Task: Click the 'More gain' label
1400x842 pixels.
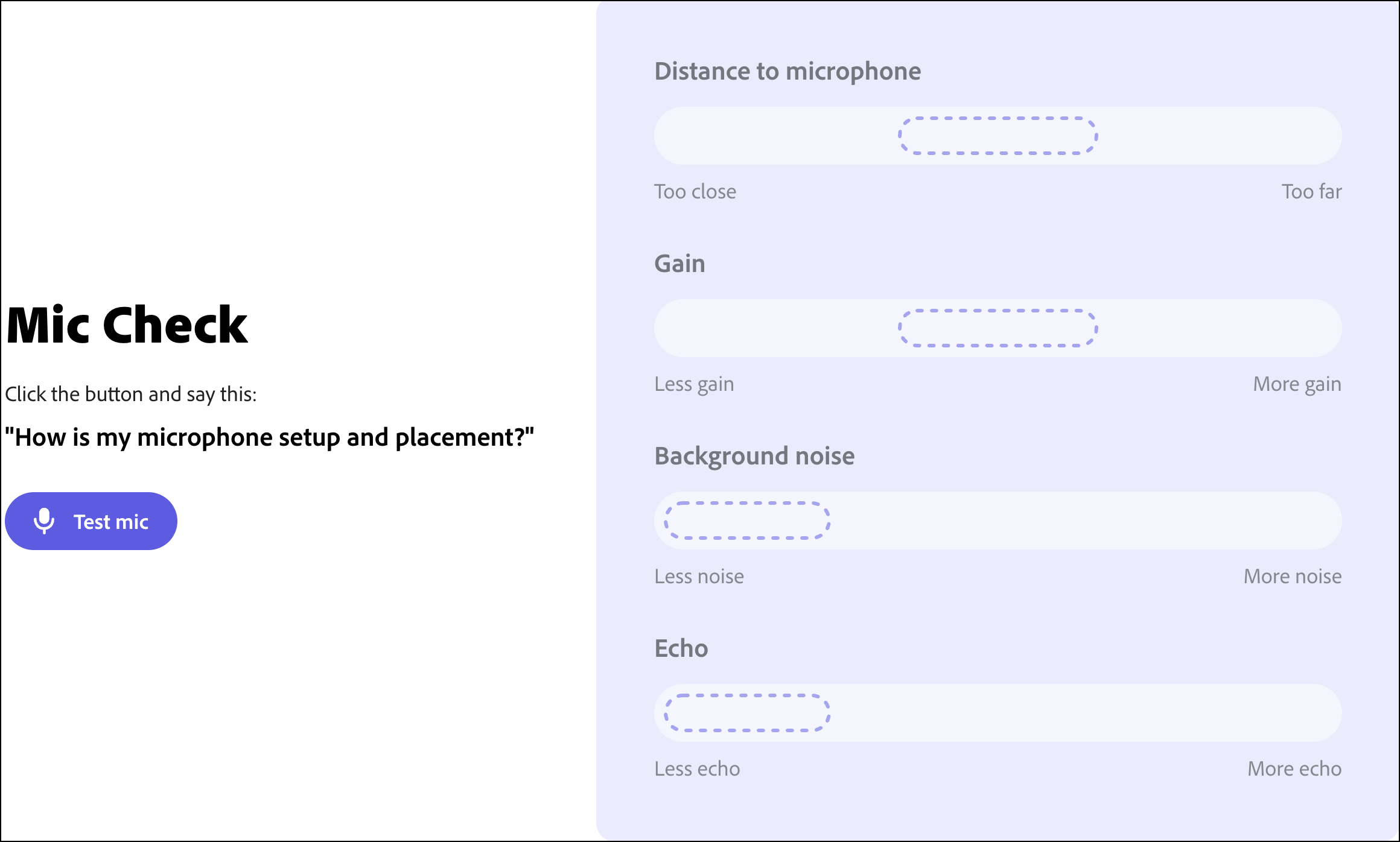Action: [1297, 384]
